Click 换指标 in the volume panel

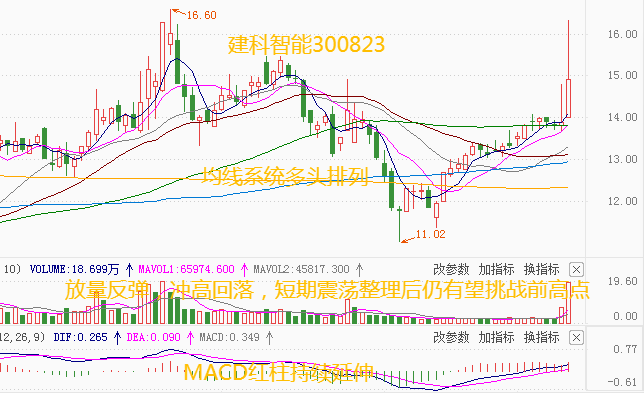541,270
